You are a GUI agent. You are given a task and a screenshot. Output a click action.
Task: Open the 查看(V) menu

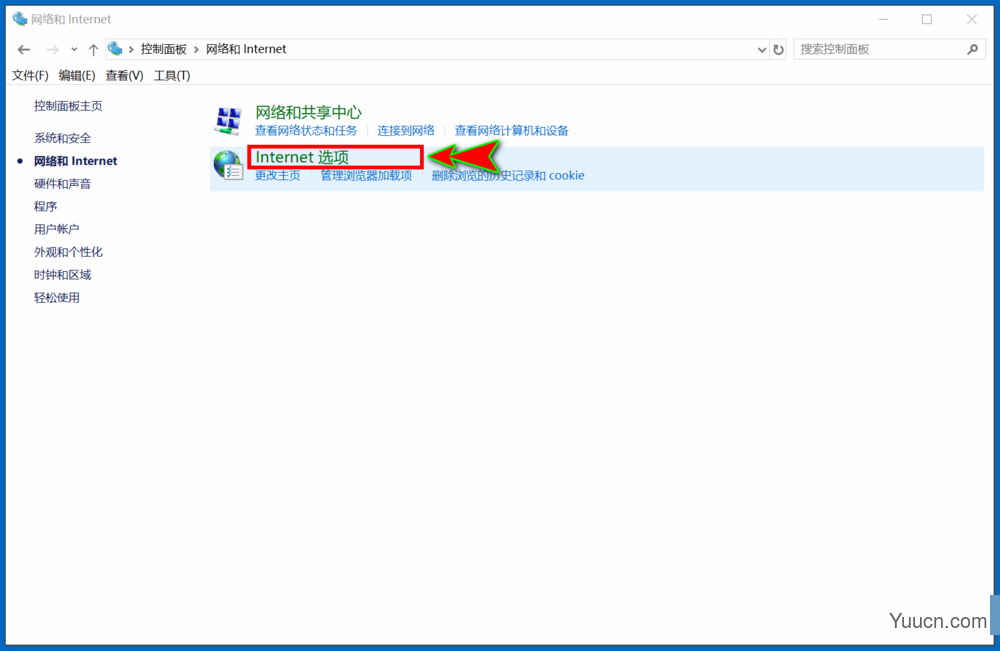tap(124, 75)
